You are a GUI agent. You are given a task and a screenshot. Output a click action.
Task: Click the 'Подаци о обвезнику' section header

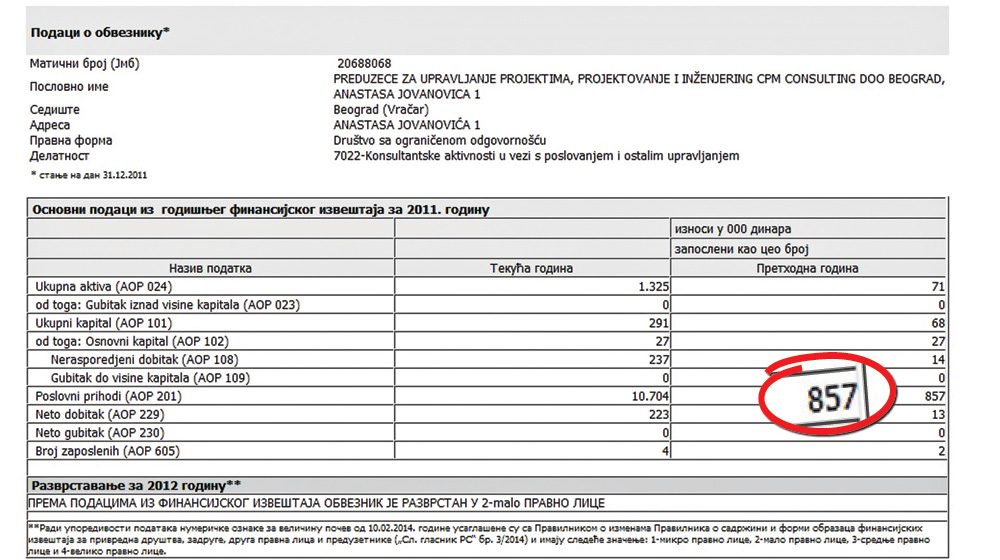[100, 32]
